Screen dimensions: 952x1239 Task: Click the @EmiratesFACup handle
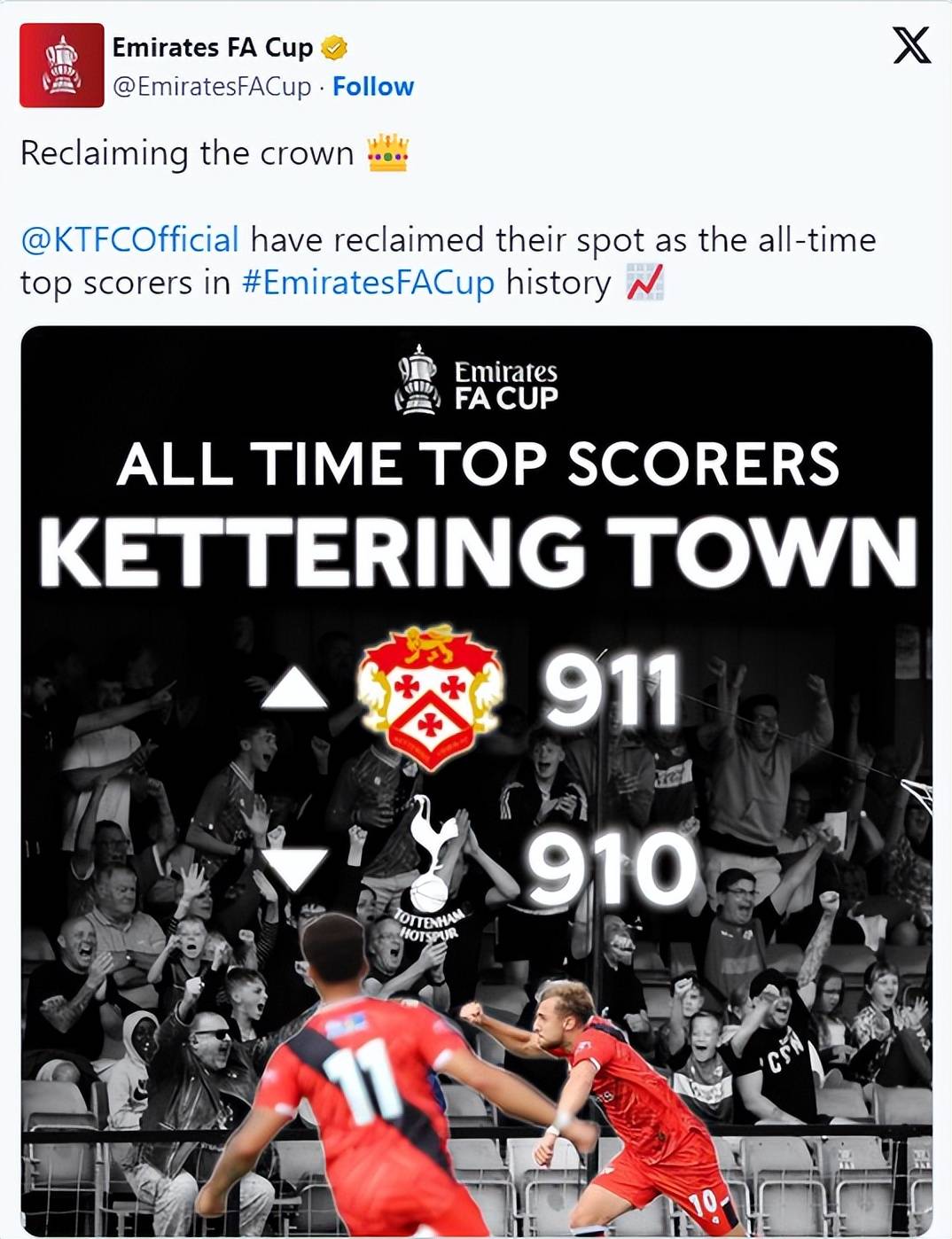212,87
